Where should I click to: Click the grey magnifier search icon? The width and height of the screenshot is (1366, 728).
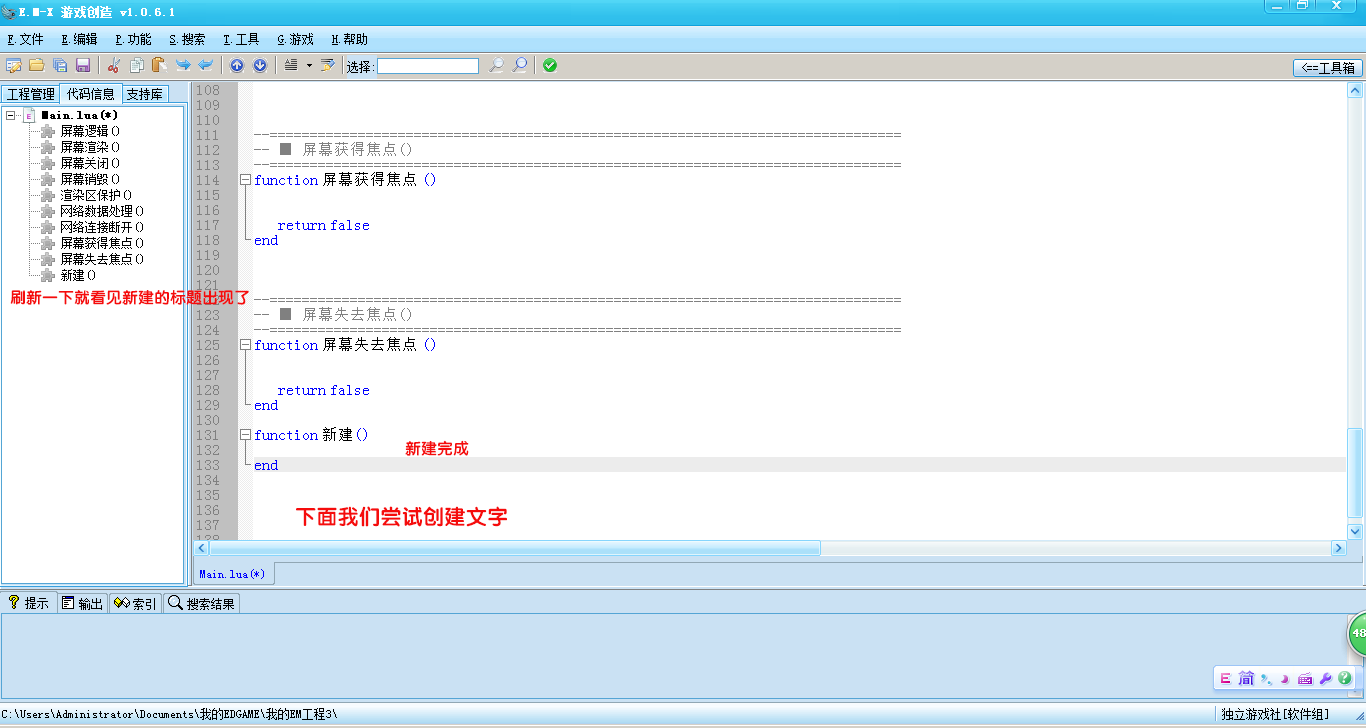pos(496,65)
